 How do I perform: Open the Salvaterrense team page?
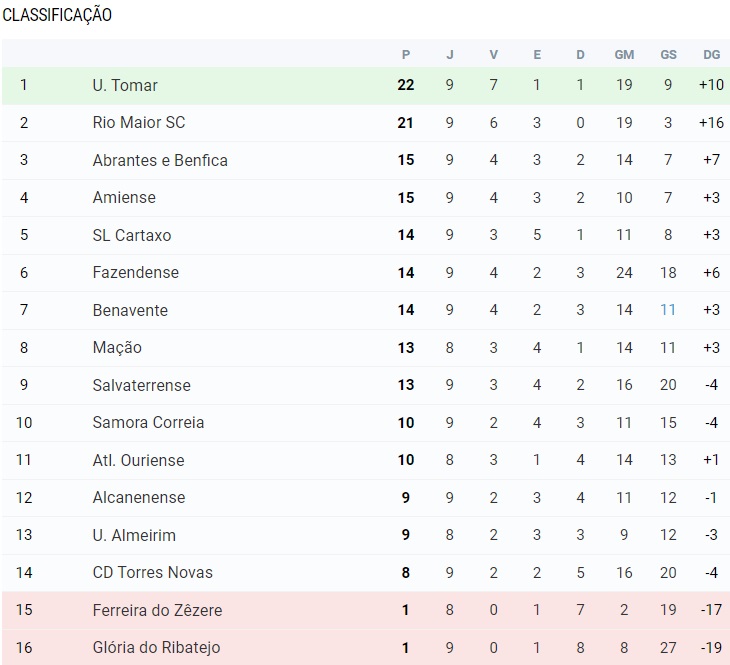pos(141,385)
